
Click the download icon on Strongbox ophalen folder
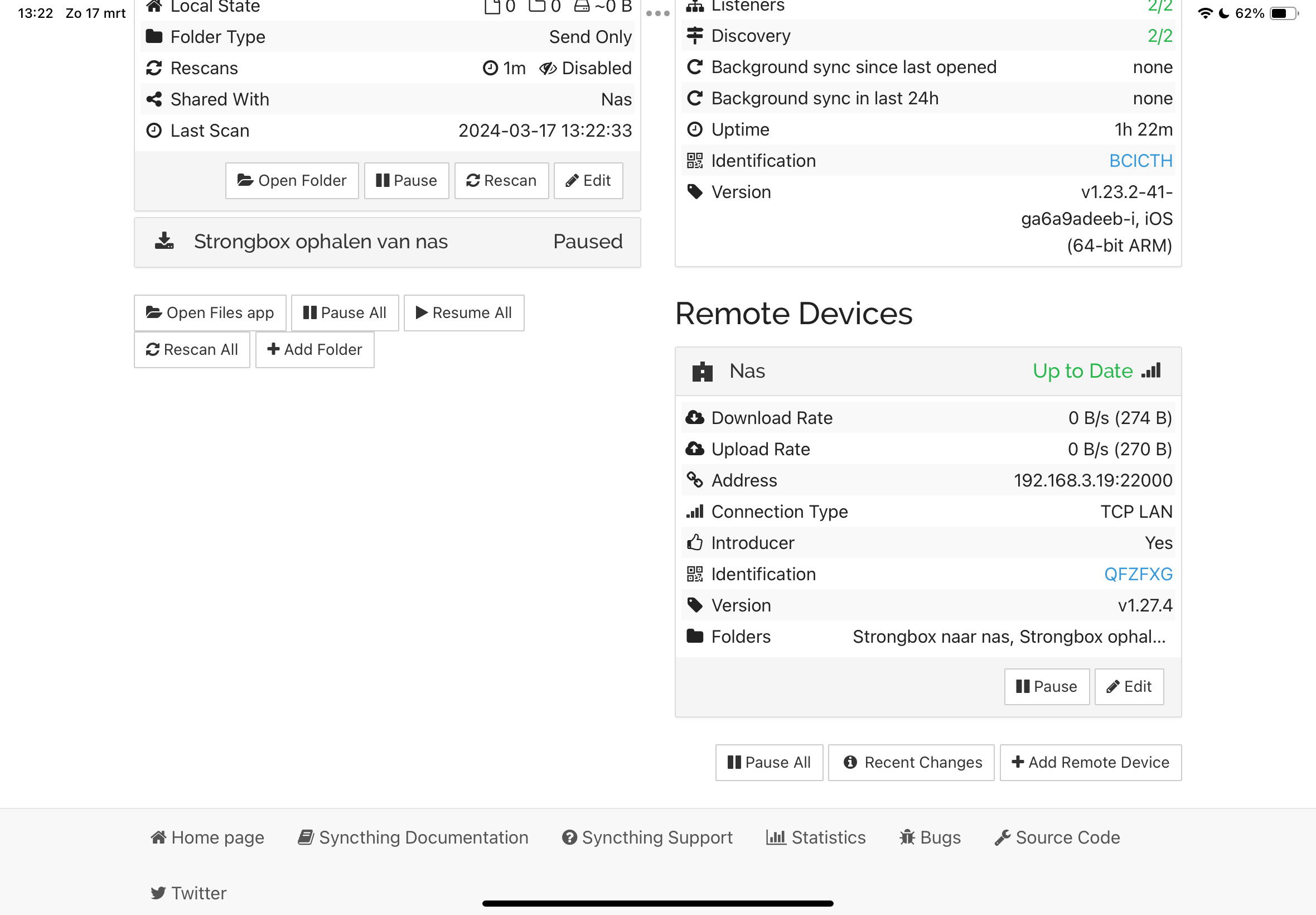point(164,241)
